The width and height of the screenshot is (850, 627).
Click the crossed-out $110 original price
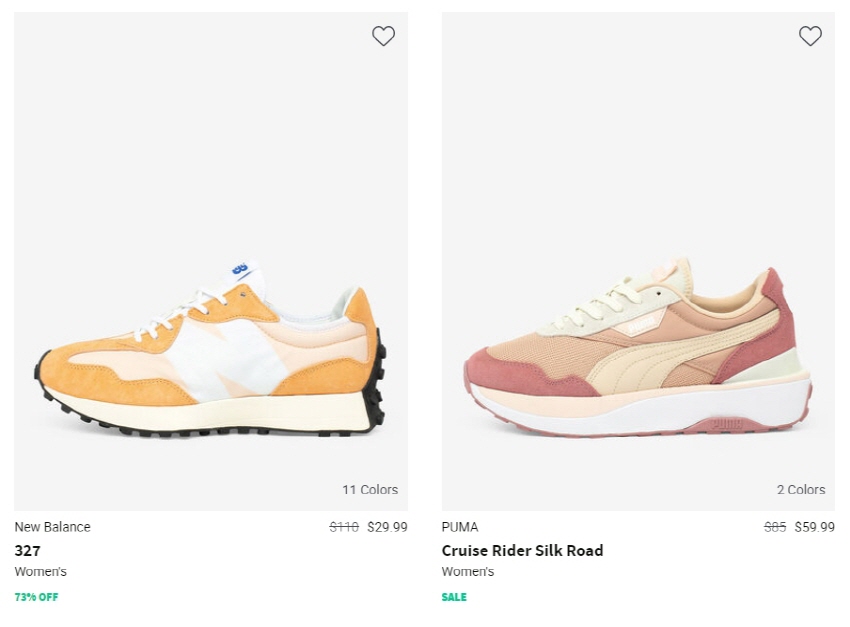tap(344, 527)
